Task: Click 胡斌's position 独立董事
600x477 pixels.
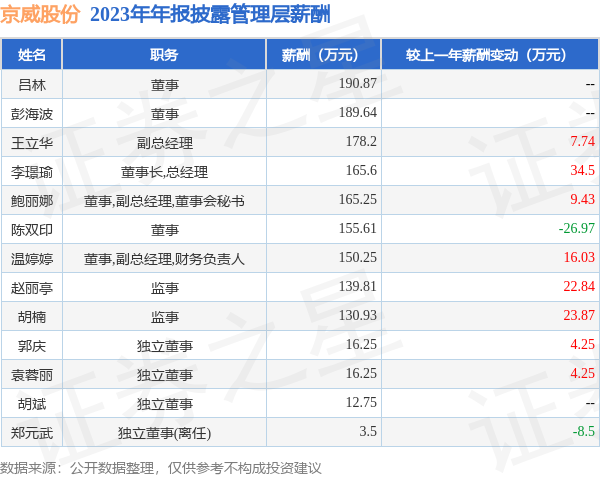Action: tap(165, 404)
